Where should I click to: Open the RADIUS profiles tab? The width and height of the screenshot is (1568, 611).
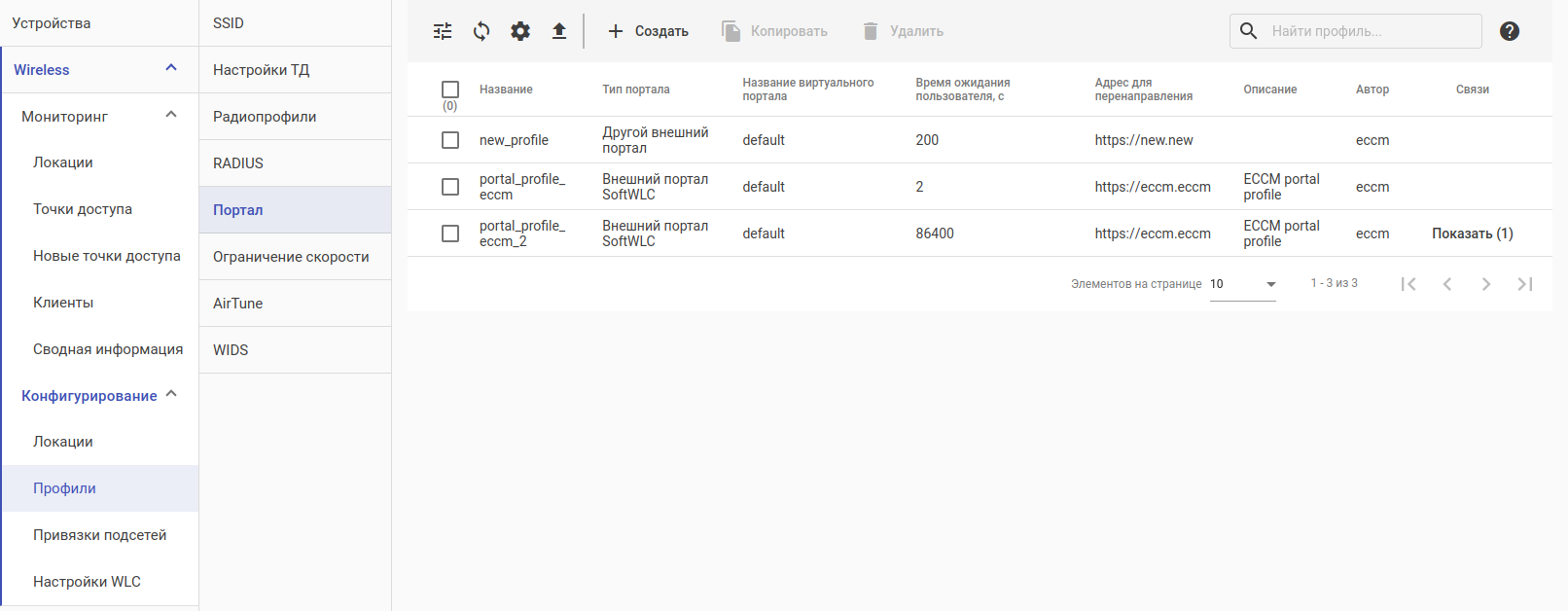pyautogui.click(x=238, y=163)
